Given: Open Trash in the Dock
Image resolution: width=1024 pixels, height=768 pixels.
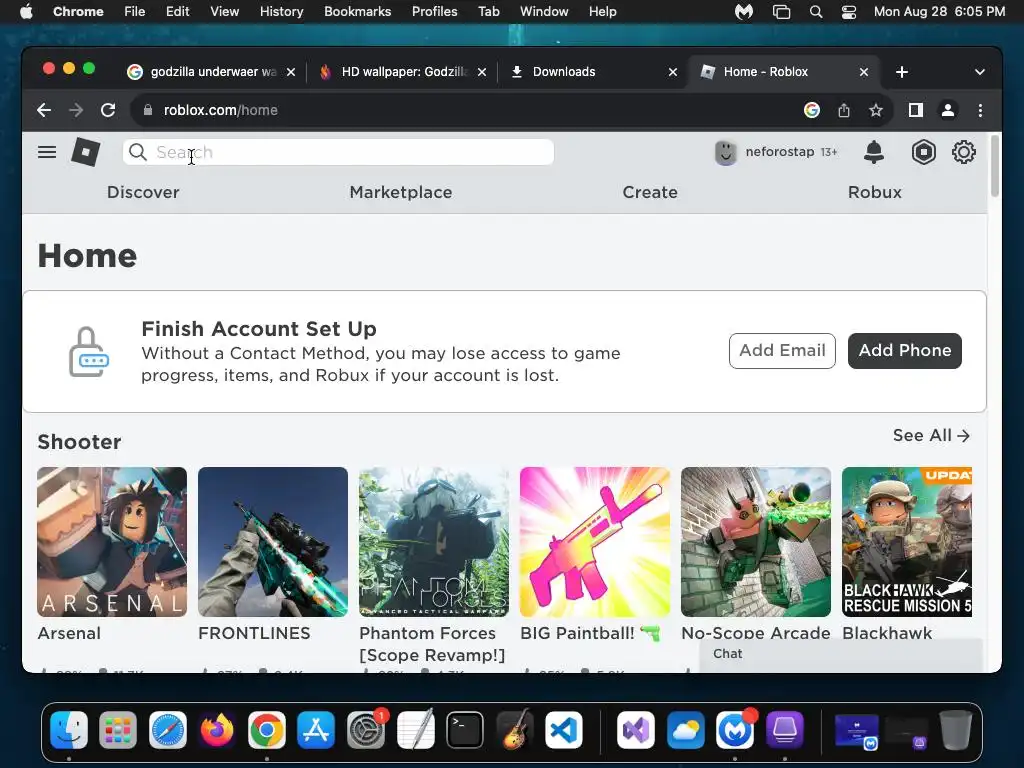Looking at the screenshot, I should tap(955, 729).
